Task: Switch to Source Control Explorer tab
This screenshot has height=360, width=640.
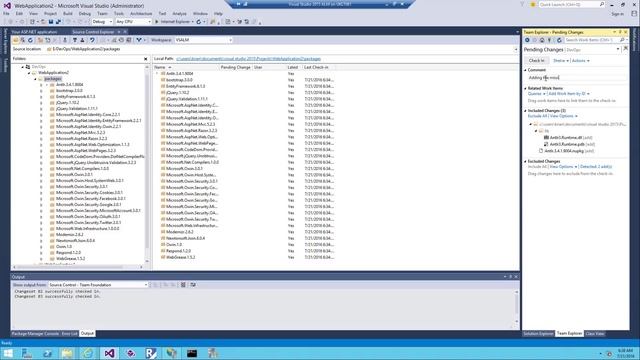Action: coord(93,32)
